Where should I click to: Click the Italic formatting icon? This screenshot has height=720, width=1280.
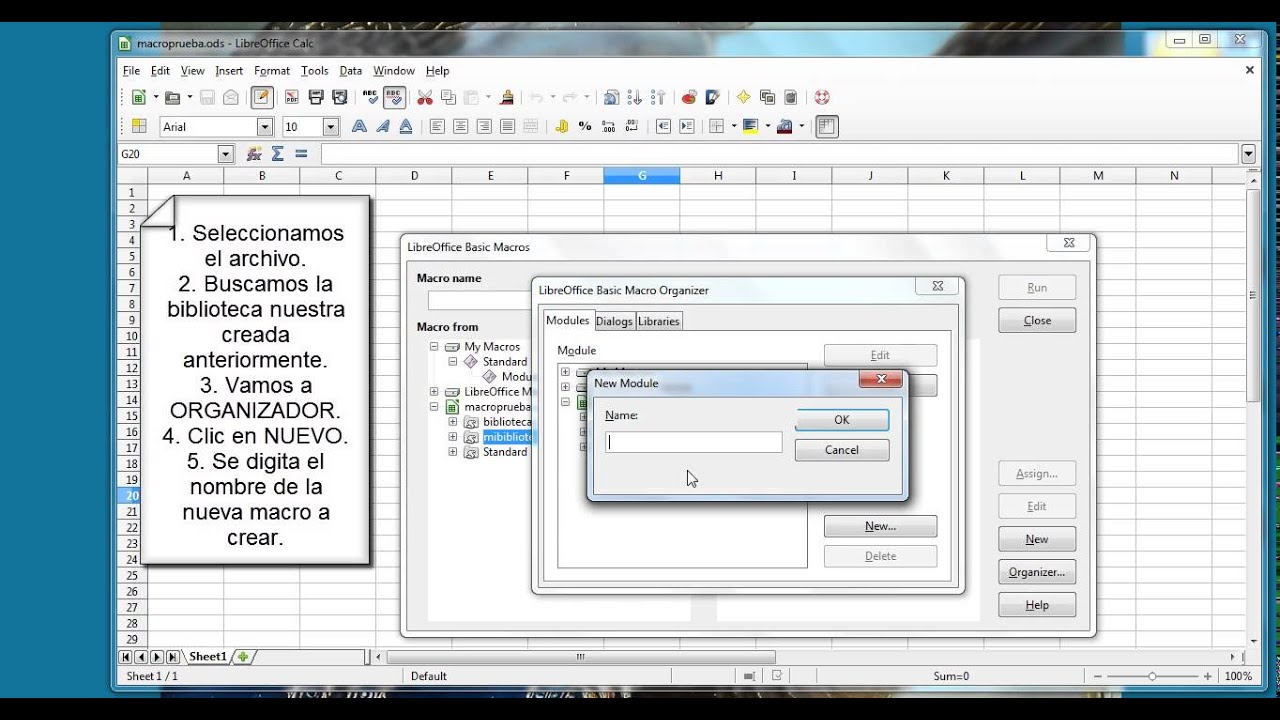[x=382, y=126]
